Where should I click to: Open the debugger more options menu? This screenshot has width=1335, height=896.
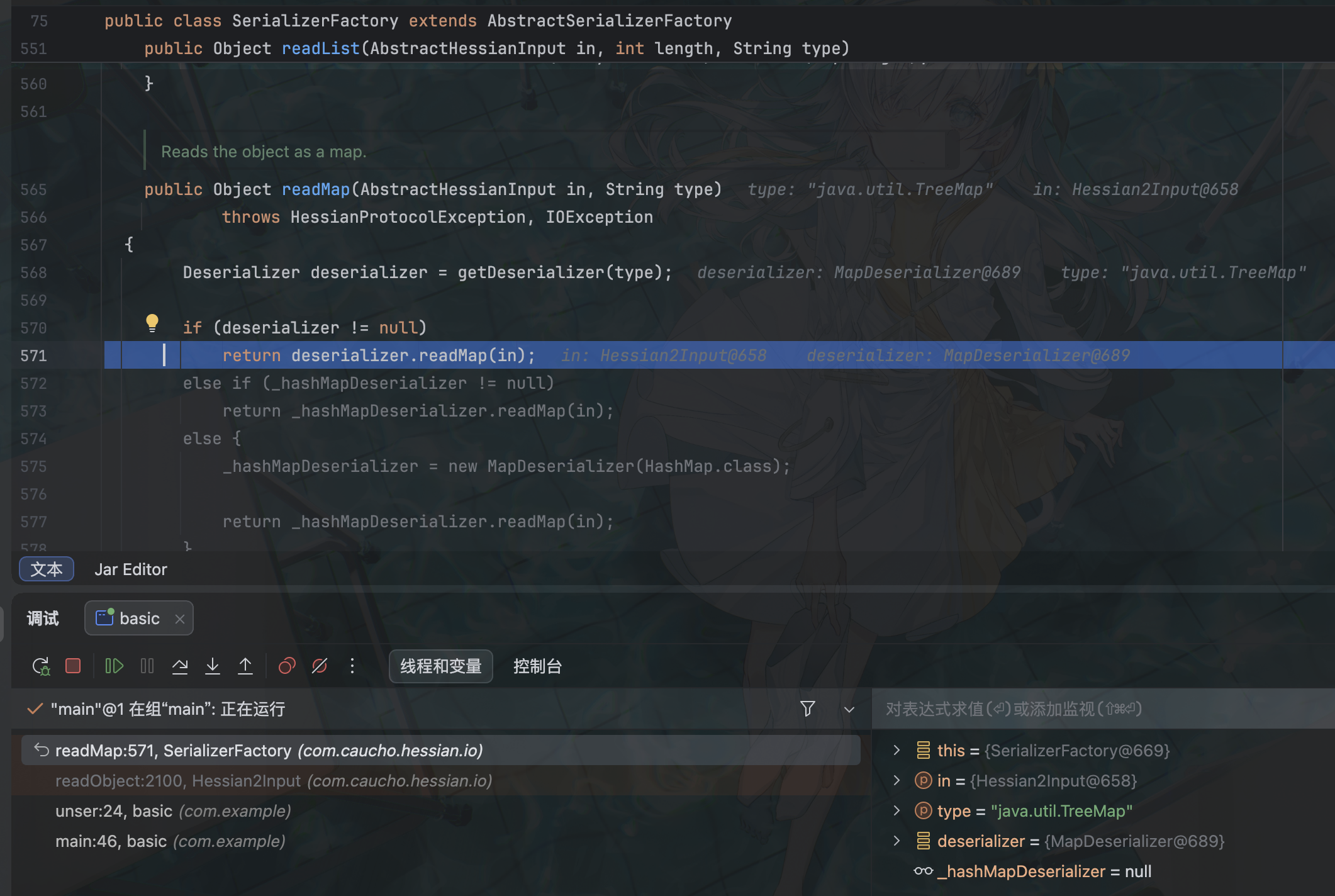click(352, 666)
